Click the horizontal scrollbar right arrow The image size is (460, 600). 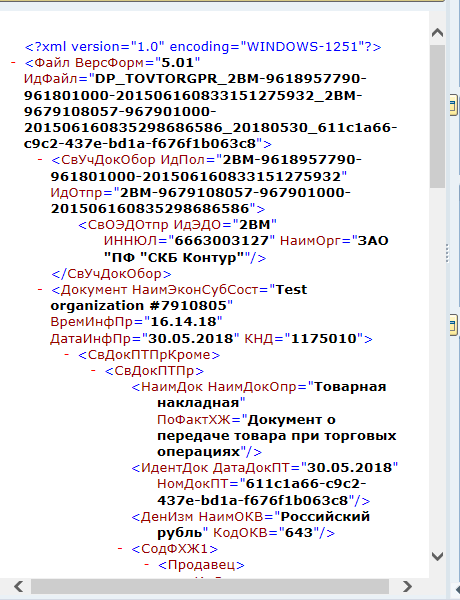pyautogui.click(x=407, y=586)
